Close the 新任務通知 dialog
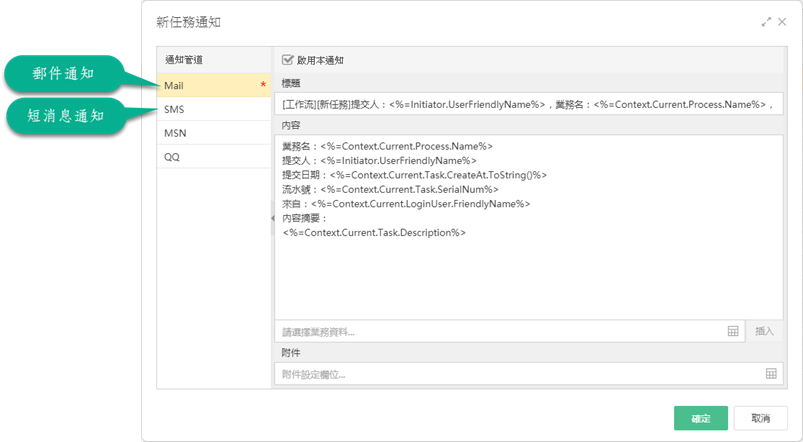 782,22
